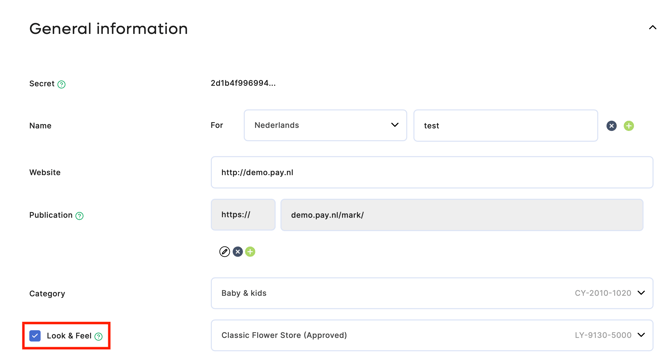Remove the Nederlands name entry
Image resolution: width=670 pixels, height=360 pixels.
[611, 126]
